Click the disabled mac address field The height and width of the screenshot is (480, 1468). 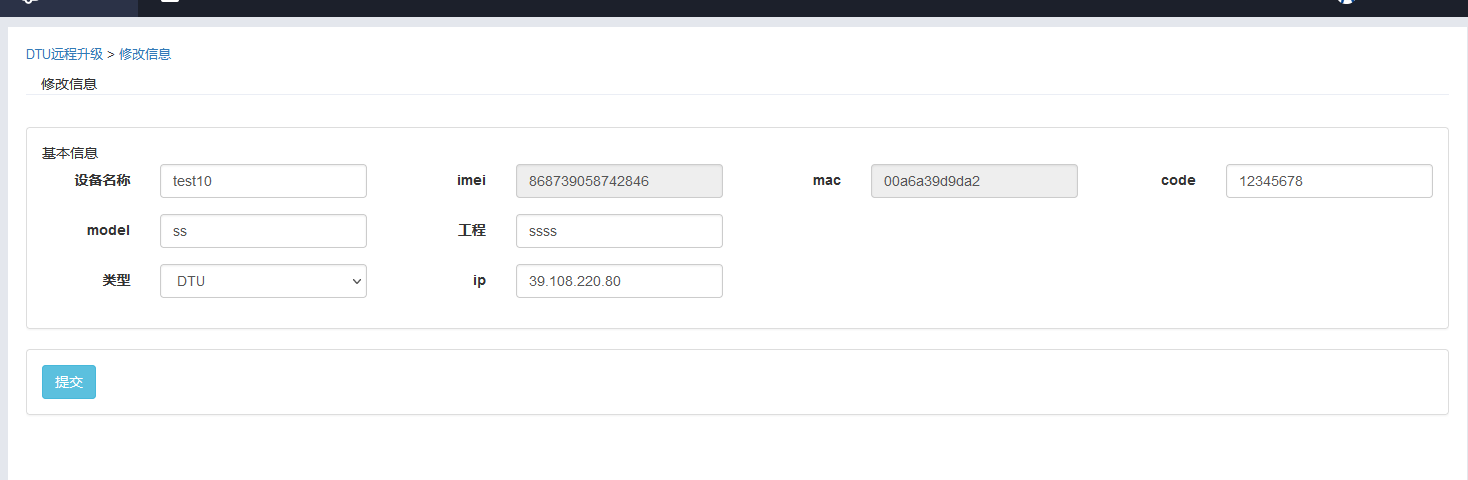(974, 181)
